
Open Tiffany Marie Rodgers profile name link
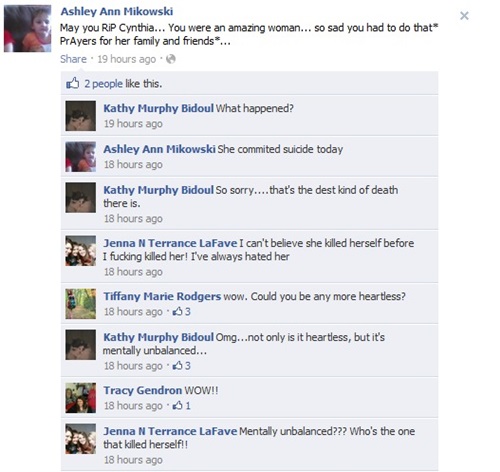pos(162,296)
